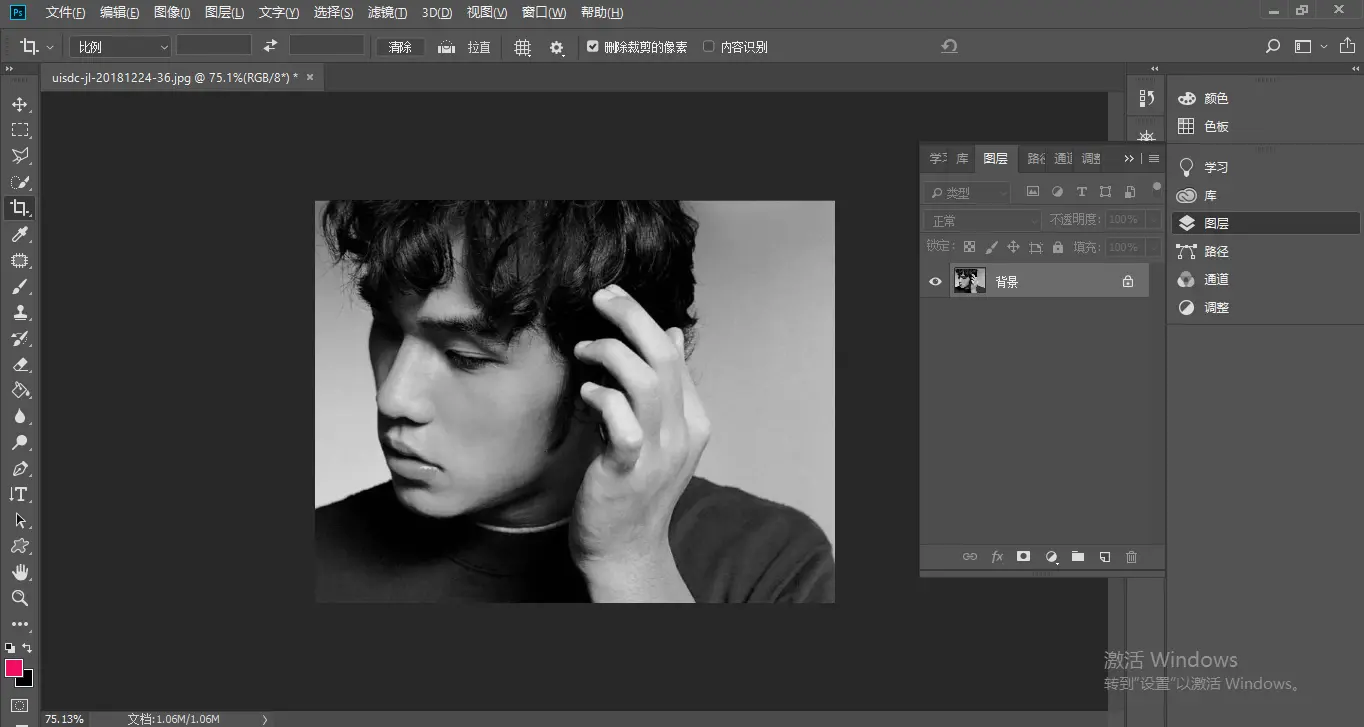
Task: Select the Zoom tool
Action: click(20, 598)
